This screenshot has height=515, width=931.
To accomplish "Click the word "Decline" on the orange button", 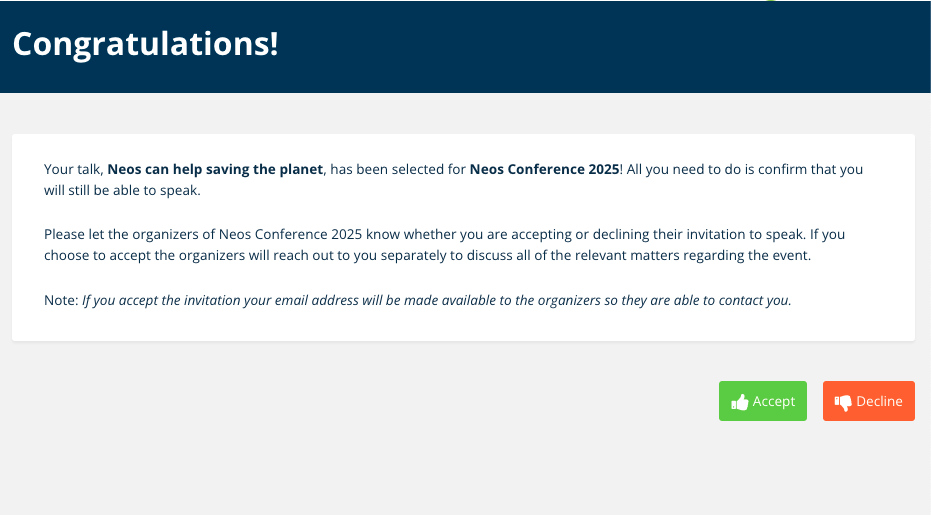I will 879,402.
